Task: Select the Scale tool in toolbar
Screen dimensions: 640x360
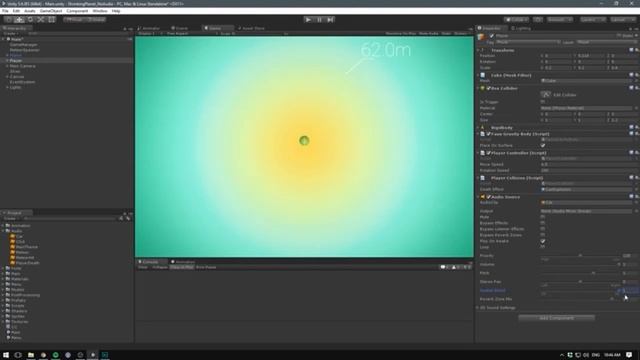Action: click(x=41, y=20)
